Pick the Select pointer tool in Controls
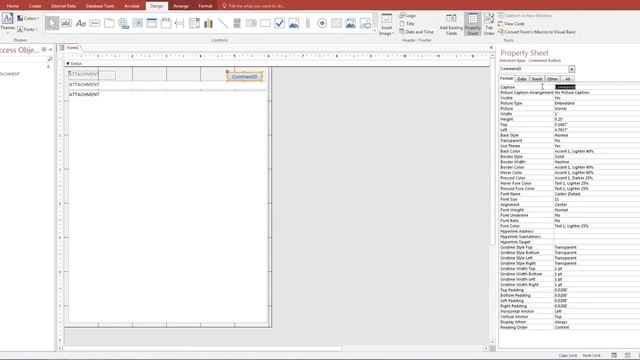 [52, 23]
